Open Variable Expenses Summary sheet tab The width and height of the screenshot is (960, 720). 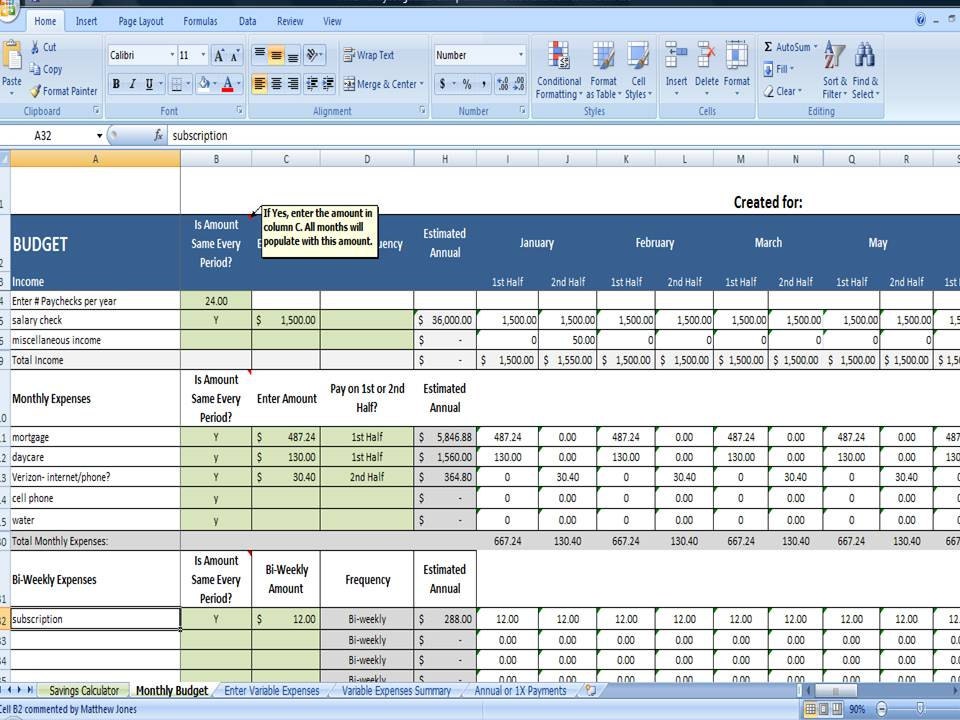[396, 691]
